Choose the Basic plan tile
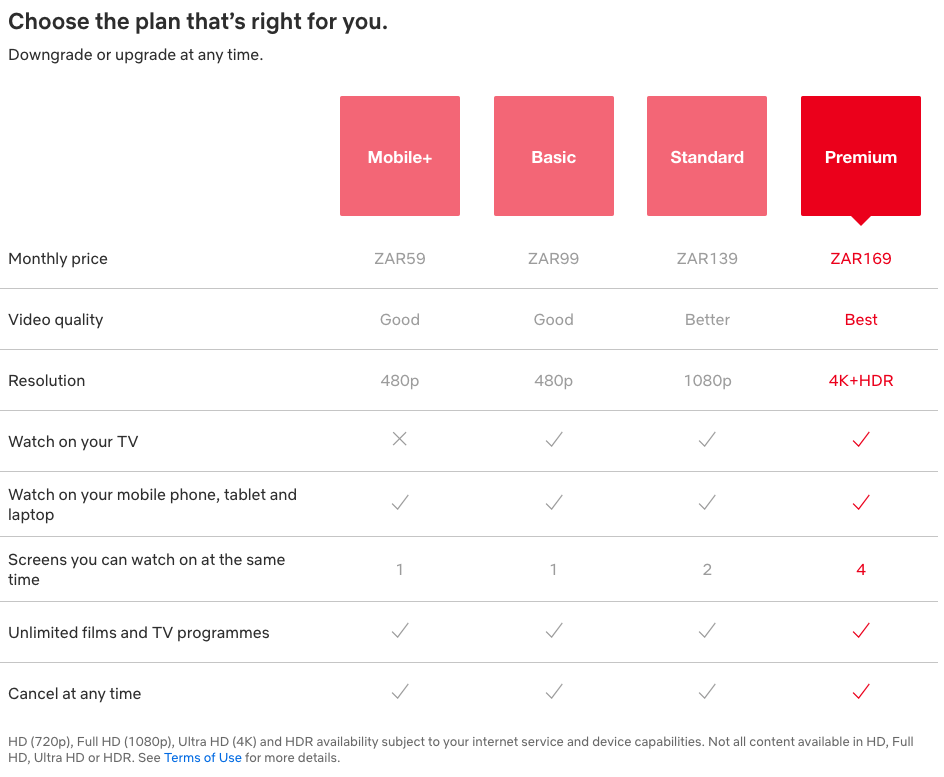 point(553,156)
